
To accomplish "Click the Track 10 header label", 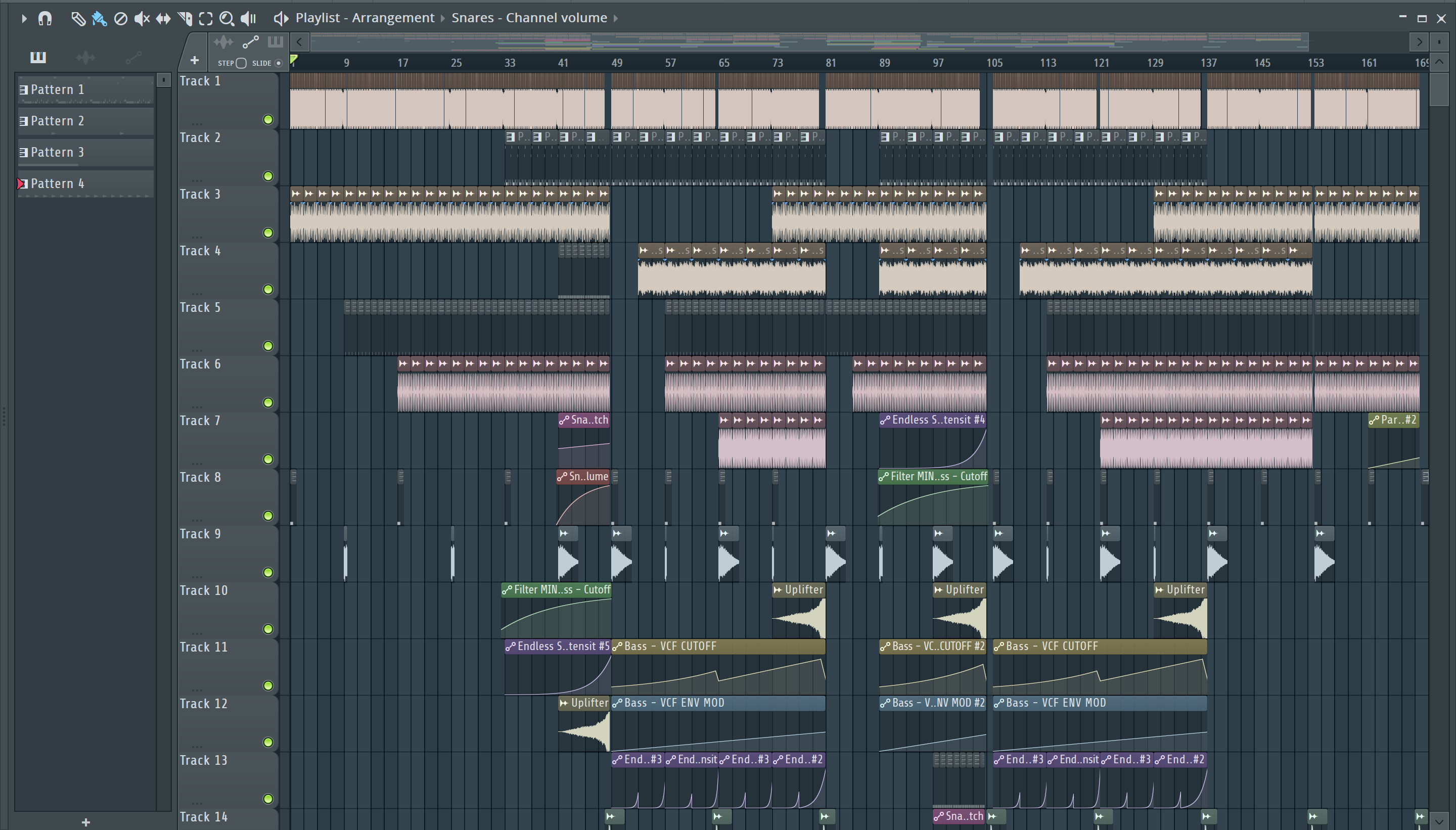I will click(204, 590).
